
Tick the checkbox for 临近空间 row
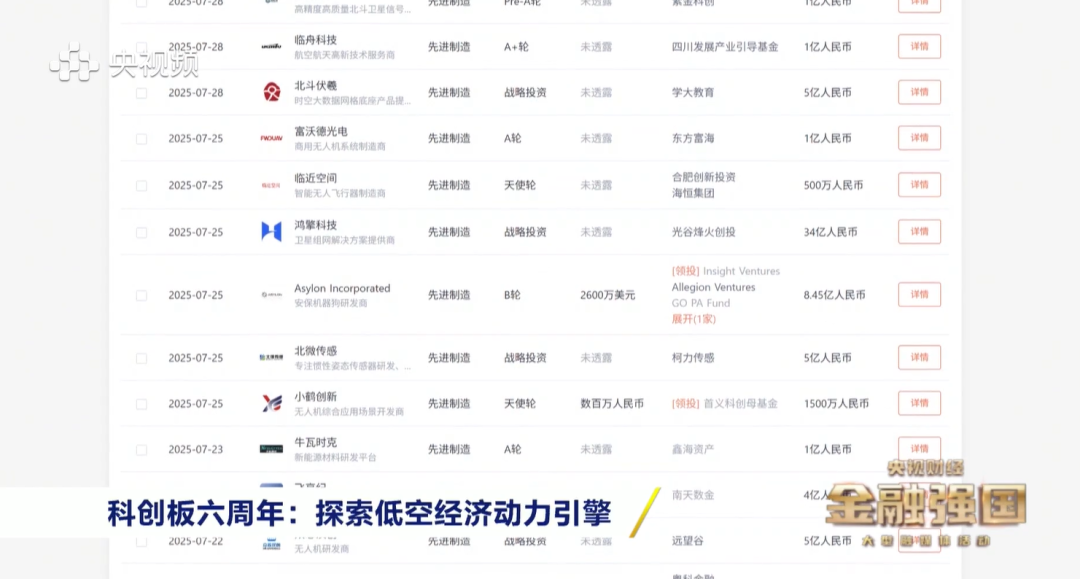tap(141, 186)
